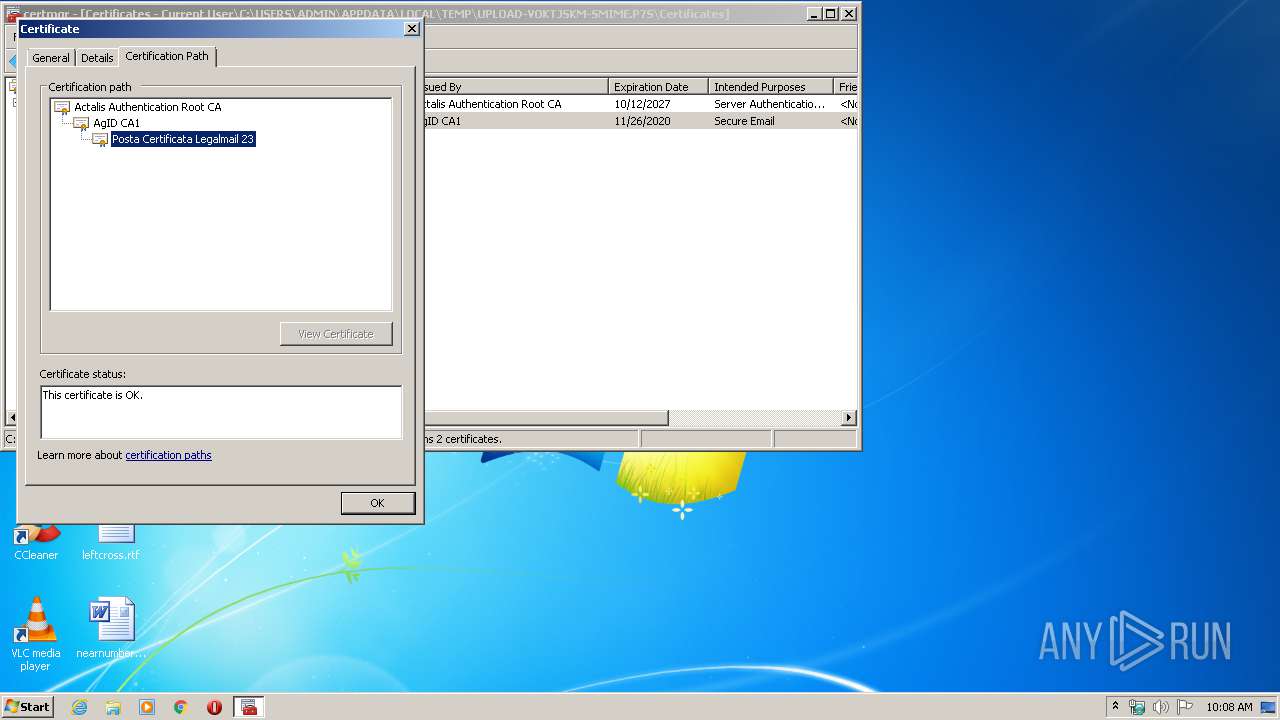Click the network tray icon
This screenshot has height=720, width=1280.
pyautogui.click(x=1138, y=707)
